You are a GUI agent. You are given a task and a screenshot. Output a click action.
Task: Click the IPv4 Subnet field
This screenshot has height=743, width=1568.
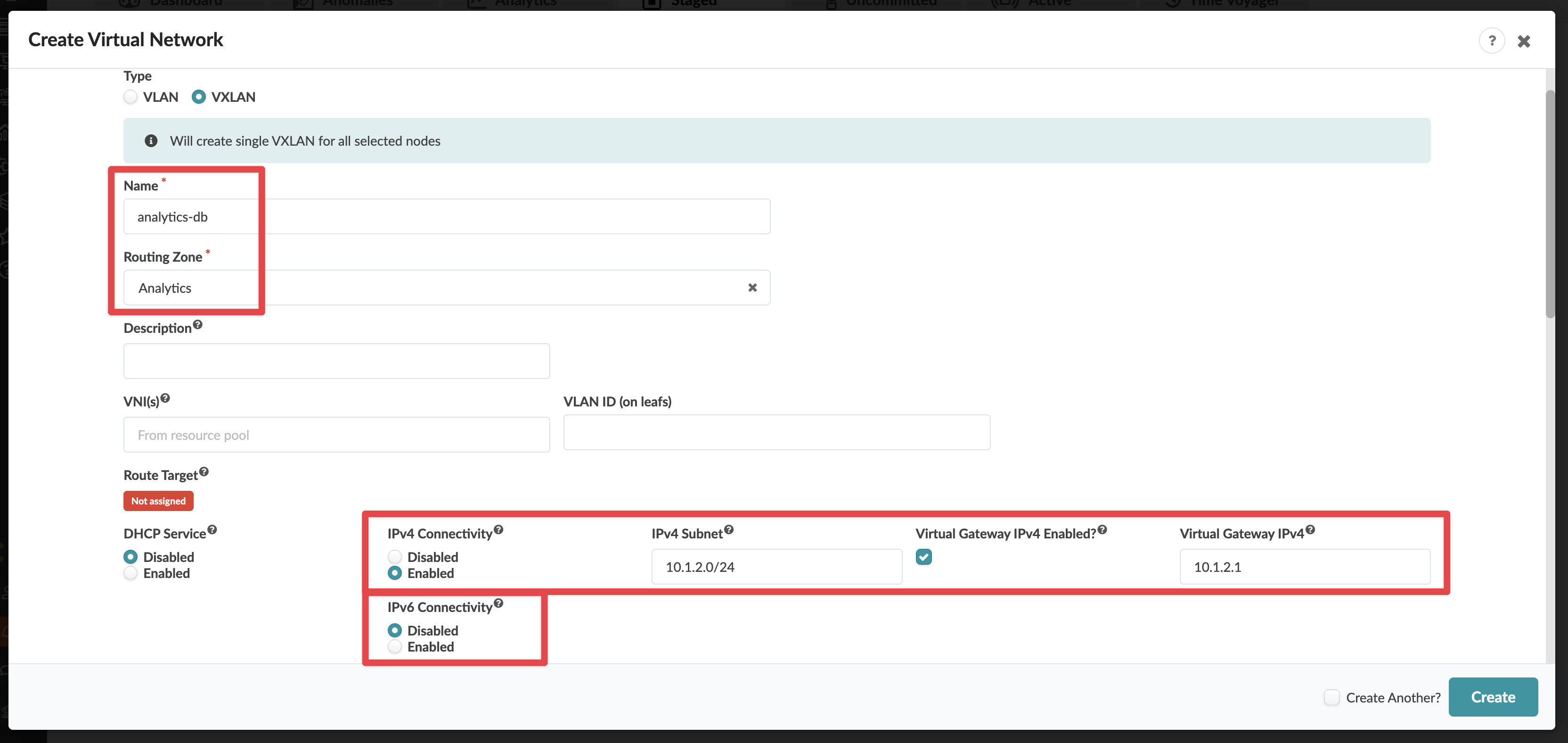[776, 566]
